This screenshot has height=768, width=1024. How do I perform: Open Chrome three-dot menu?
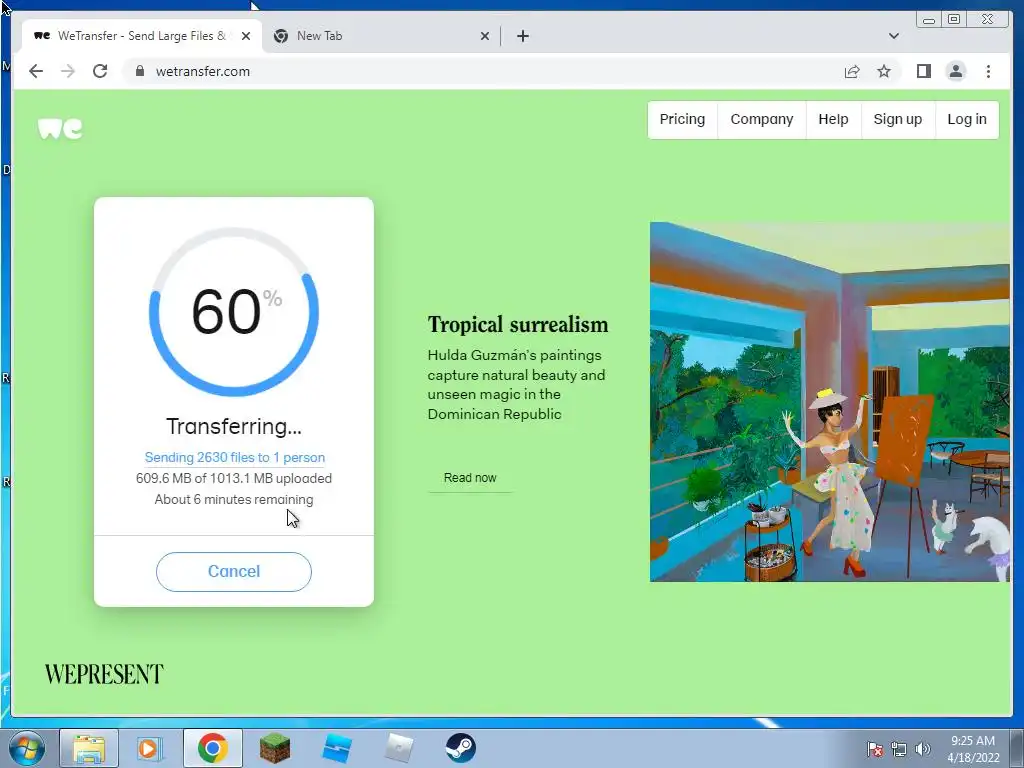click(x=988, y=71)
